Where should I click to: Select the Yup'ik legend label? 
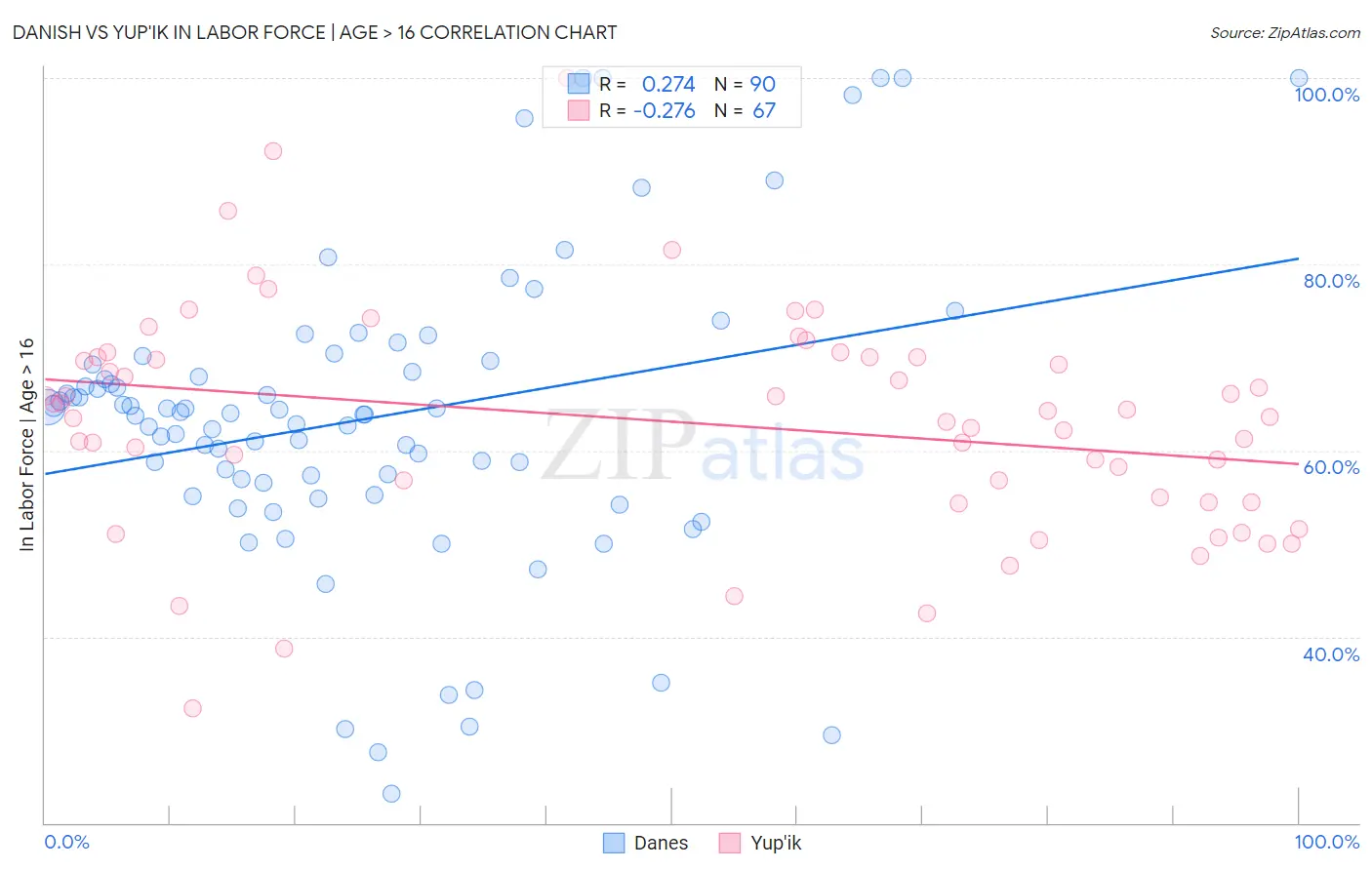pos(776,843)
